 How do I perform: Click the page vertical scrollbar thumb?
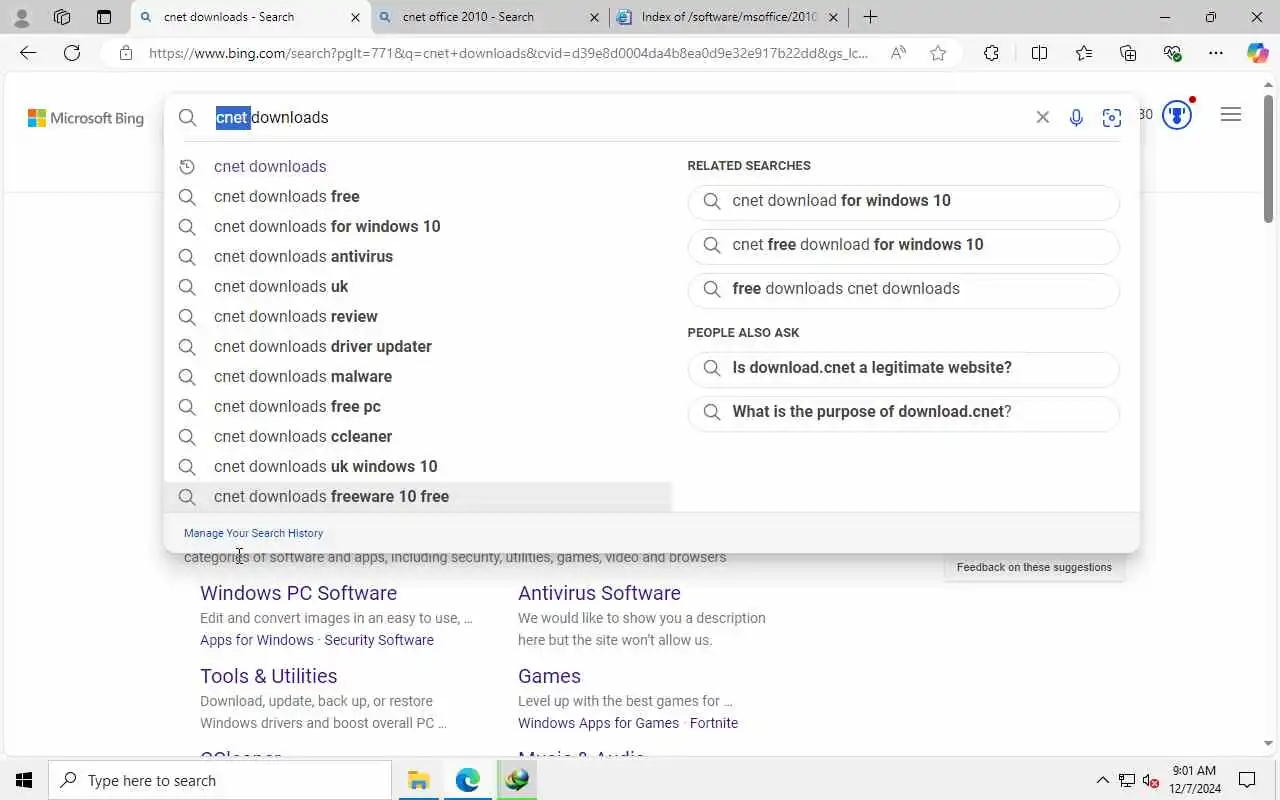pos(1268,158)
